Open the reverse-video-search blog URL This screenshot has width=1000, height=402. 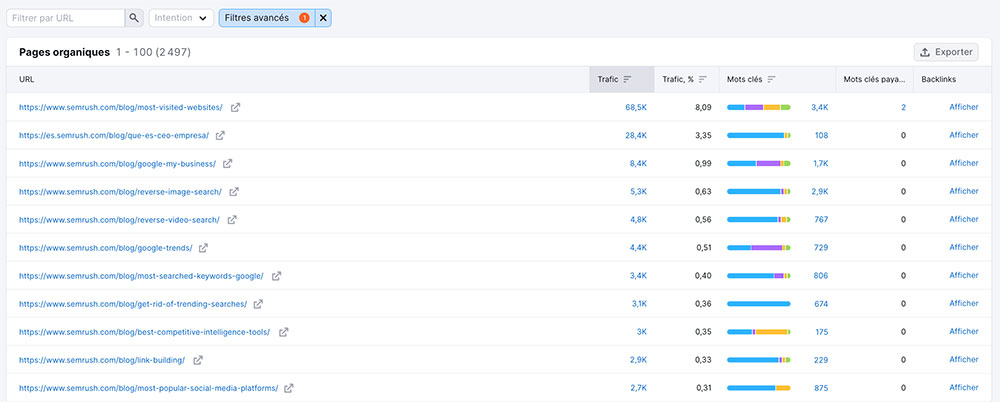(119, 220)
